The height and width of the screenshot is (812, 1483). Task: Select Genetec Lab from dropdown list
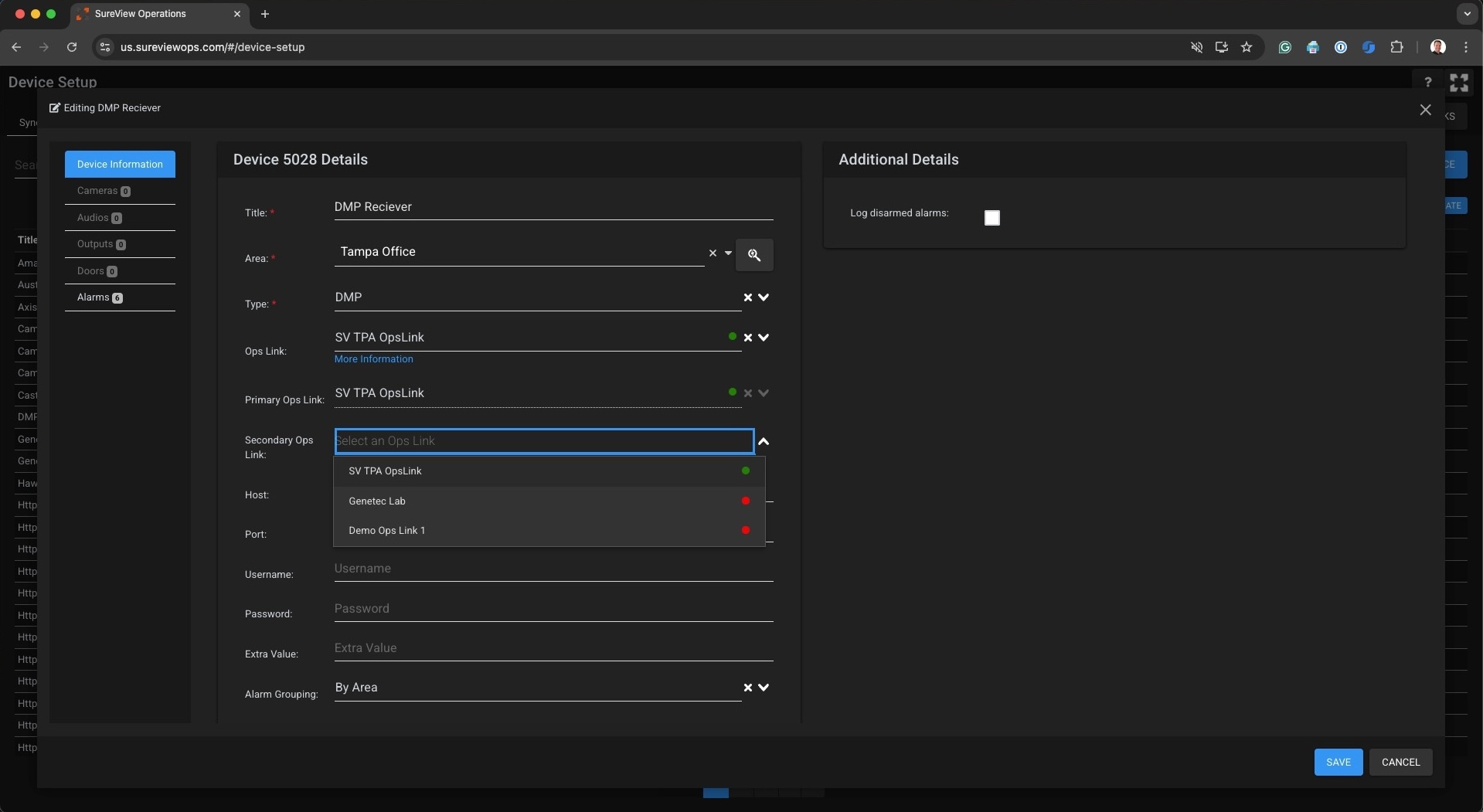549,501
